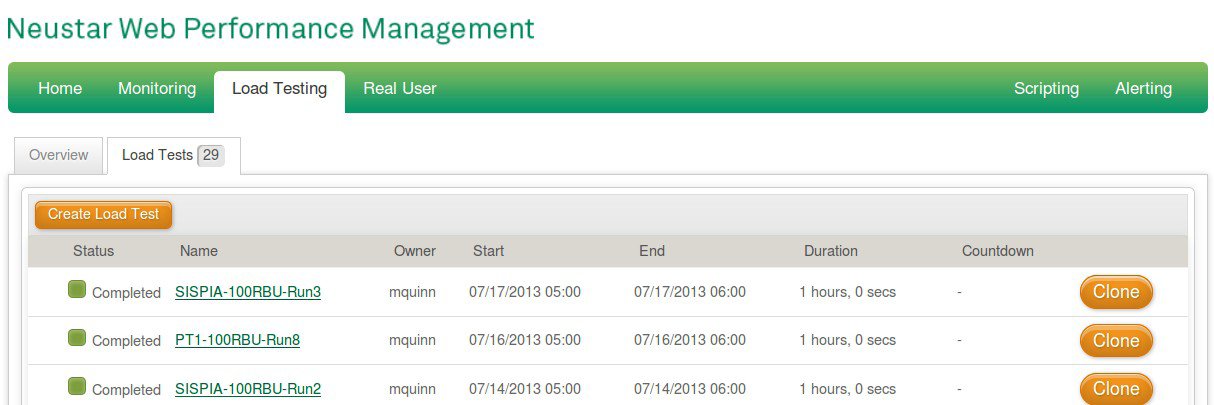
Task: Navigate to Scripting
Action: point(1046,88)
